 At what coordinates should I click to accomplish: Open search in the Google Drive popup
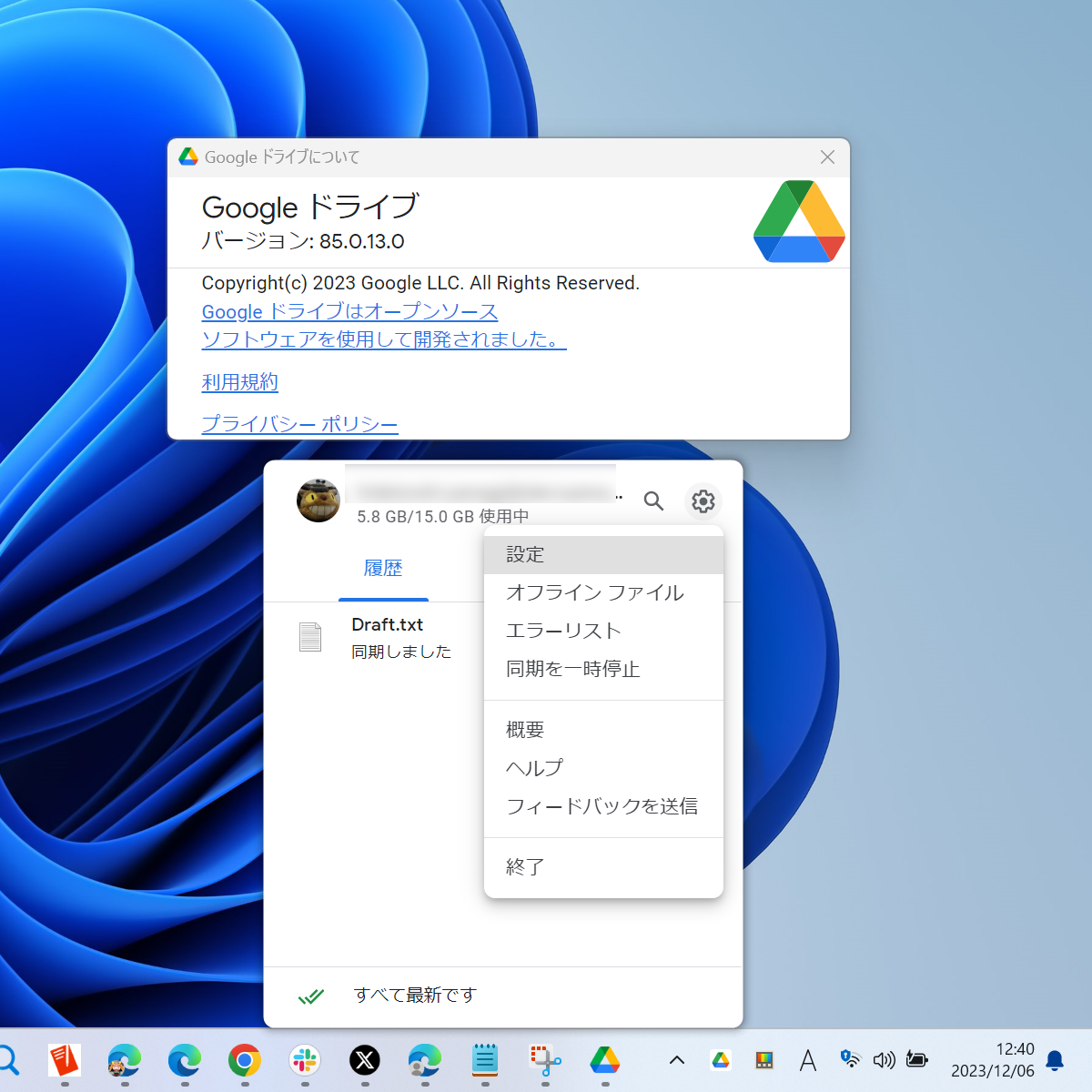click(x=653, y=501)
